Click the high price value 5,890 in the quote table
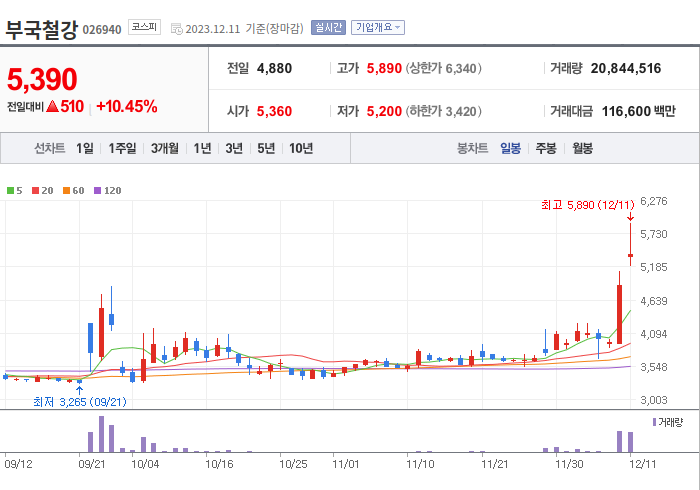The image size is (700, 490). pyautogui.click(x=384, y=68)
